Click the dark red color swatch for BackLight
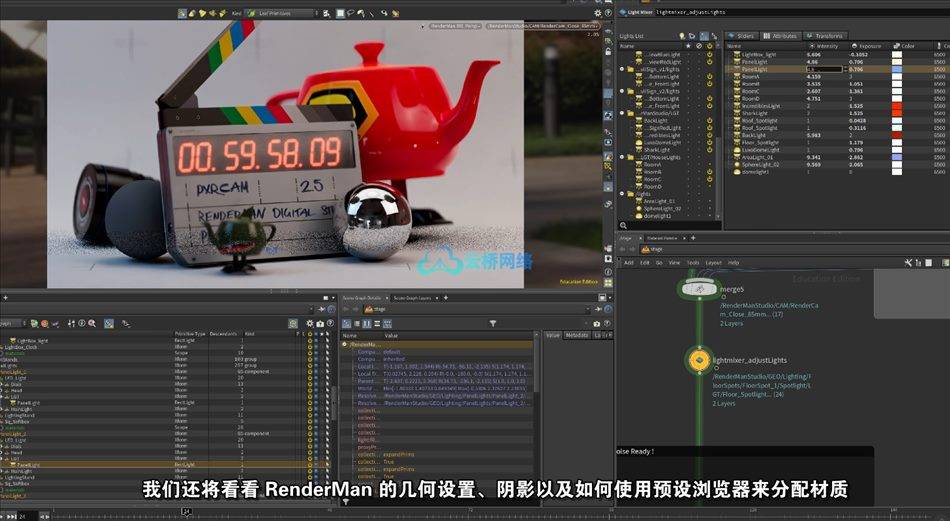Image resolution: width=950 pixels, height=521 pixels. point(897,135)
